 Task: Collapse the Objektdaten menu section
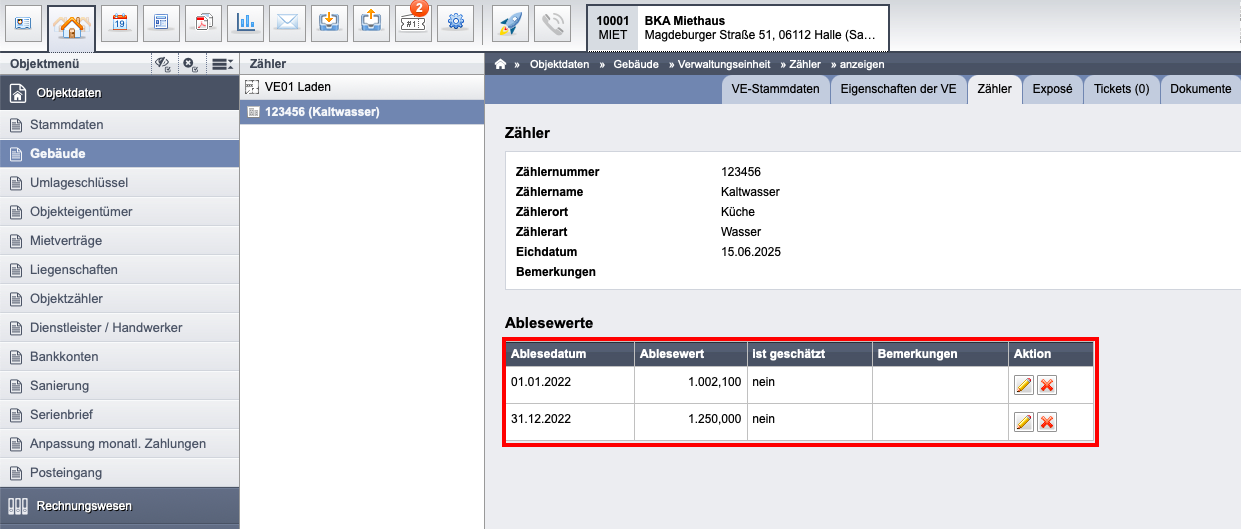click(x=120, y=93)
